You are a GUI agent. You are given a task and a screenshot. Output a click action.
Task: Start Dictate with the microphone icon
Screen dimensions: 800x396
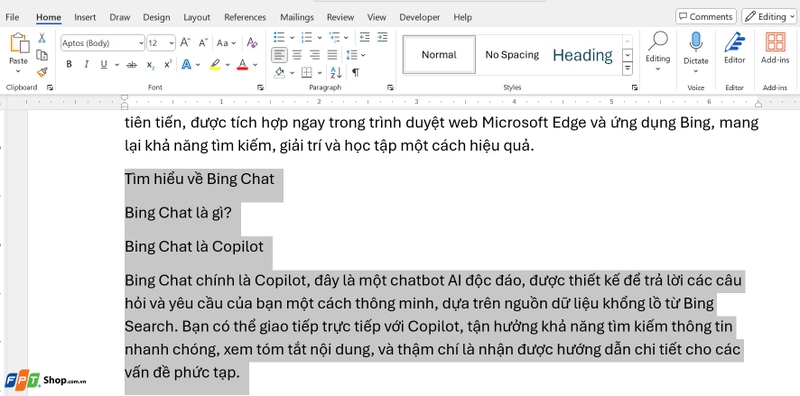click(696, 42)
